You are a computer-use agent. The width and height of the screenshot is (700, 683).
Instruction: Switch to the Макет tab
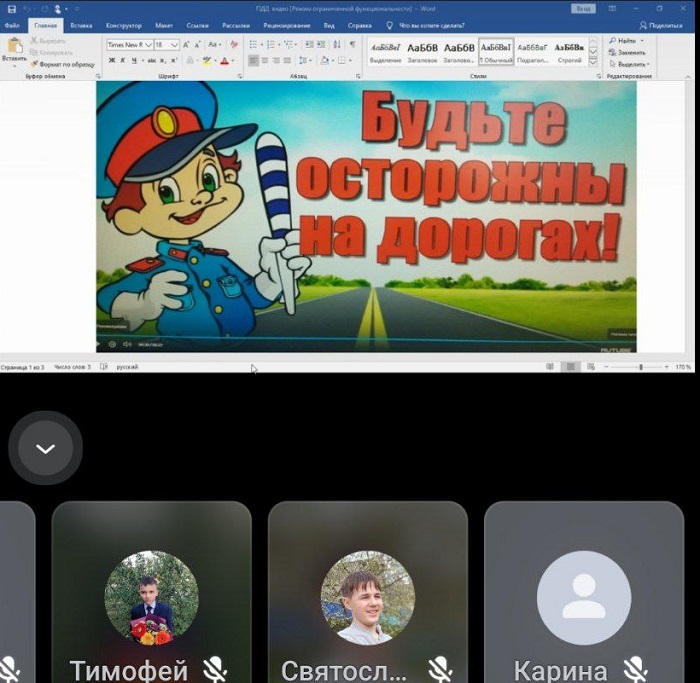point(164,25)
